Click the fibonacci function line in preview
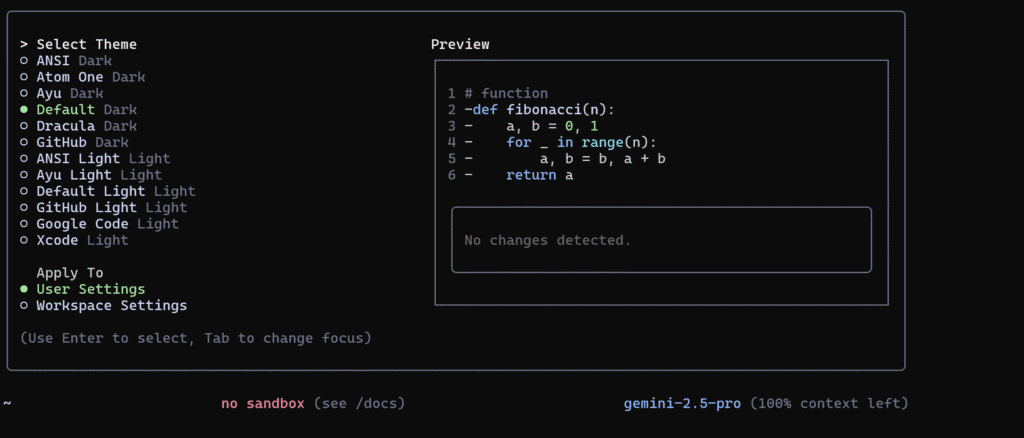Viewport: 1024px width, 438px height. [539, 110]
